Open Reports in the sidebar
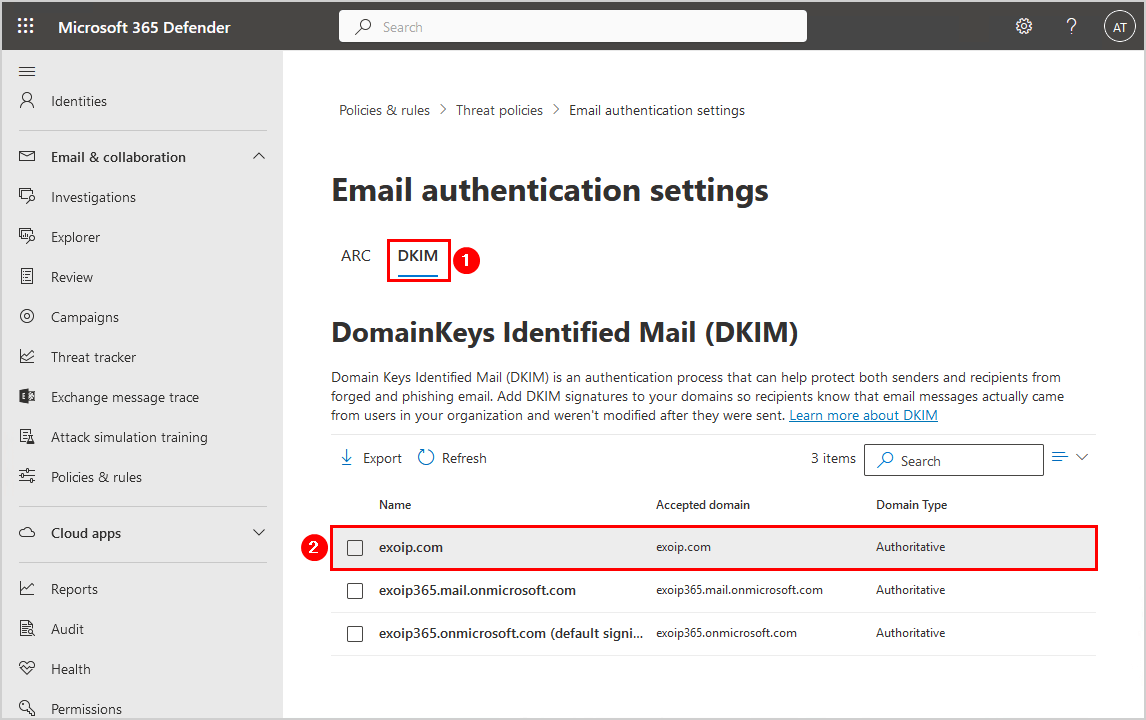The height and width of the screenshot is (720, 1146). [75, 589]
